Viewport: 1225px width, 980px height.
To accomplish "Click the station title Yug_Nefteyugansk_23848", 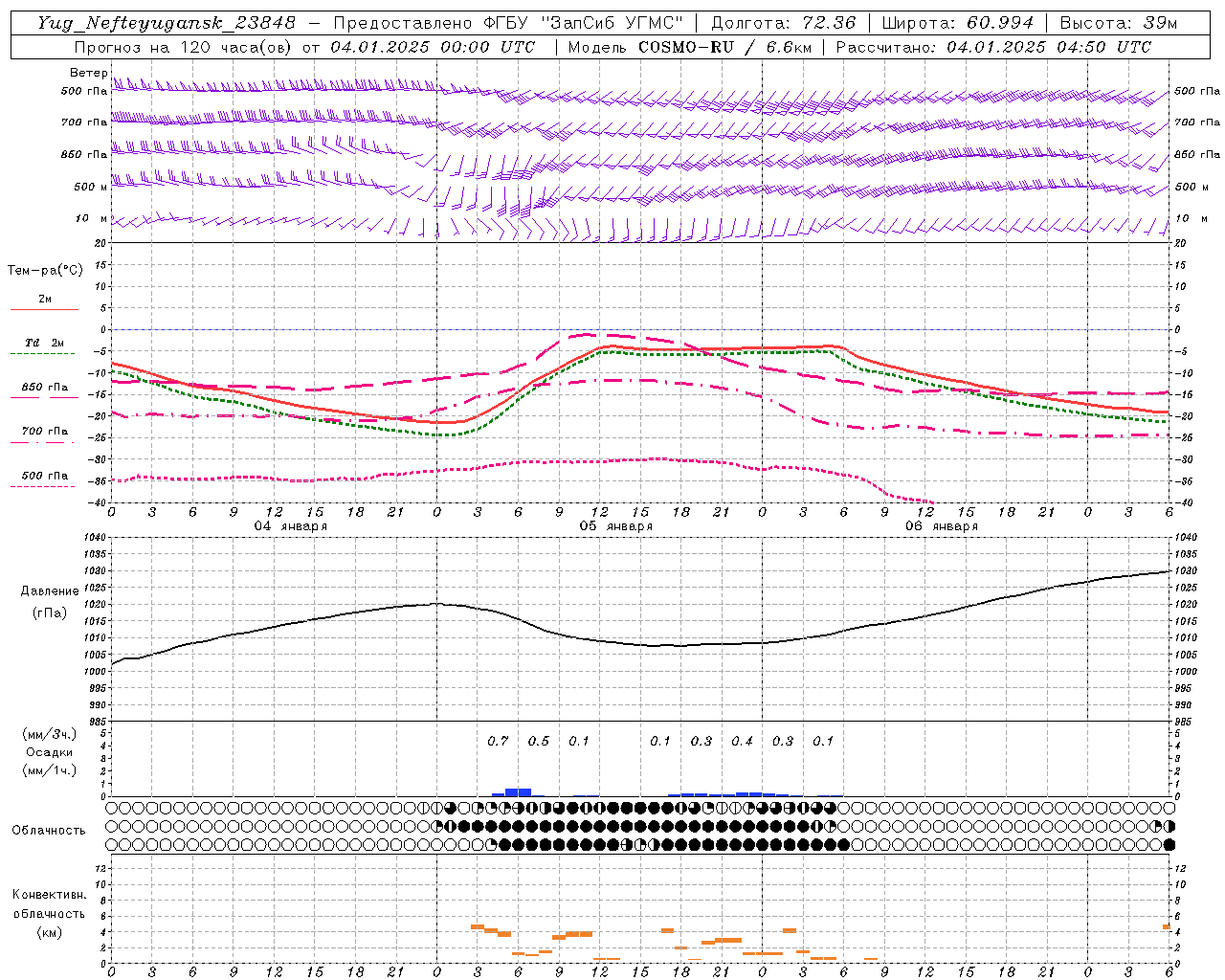I will [x=167, y=23].
